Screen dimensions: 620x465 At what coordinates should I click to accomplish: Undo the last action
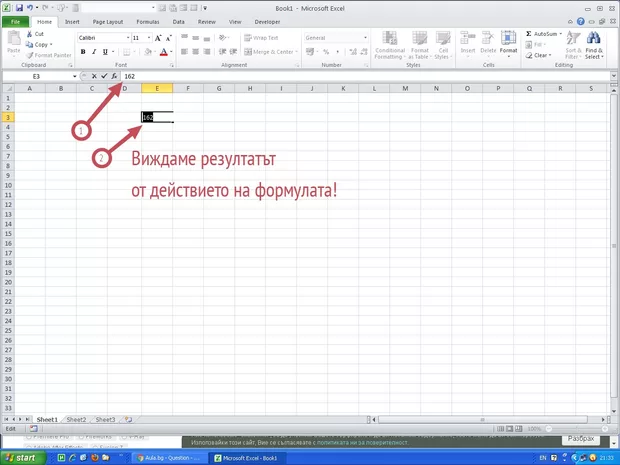tap(30, 8)
